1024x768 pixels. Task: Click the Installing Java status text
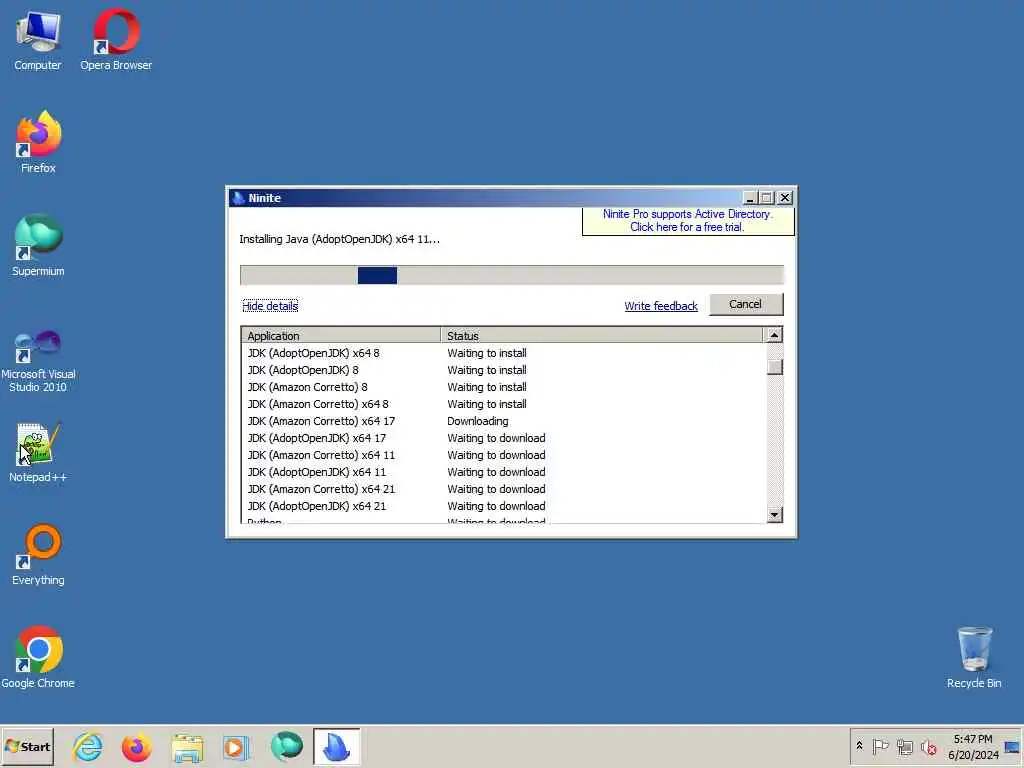pyautogui.click(x=339, y=239)
